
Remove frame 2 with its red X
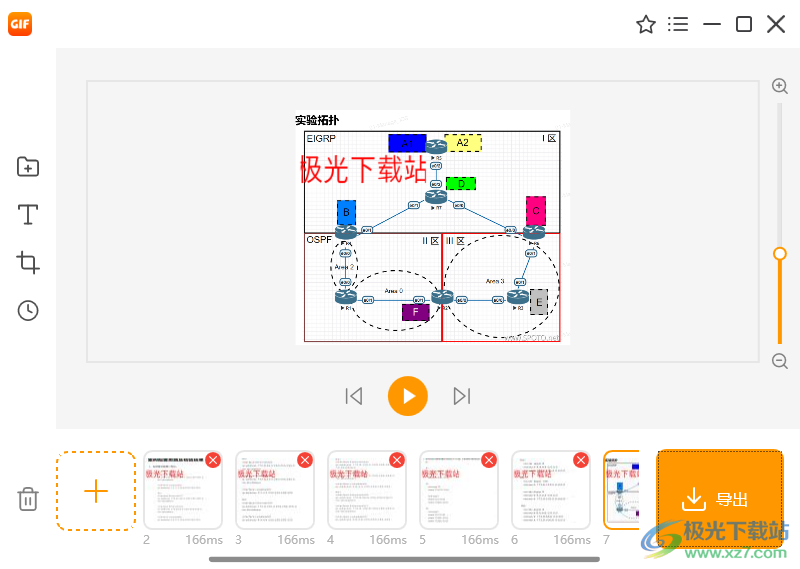pos(213,460)
